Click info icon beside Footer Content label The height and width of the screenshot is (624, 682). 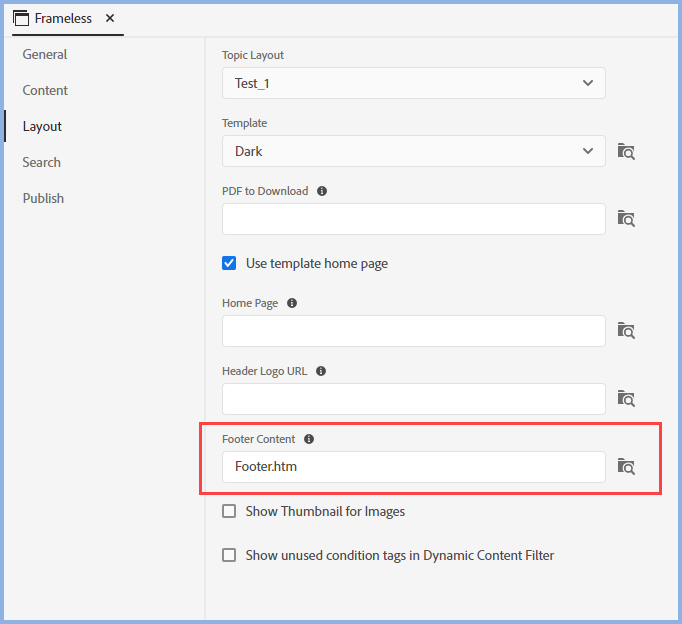point(309,439)
